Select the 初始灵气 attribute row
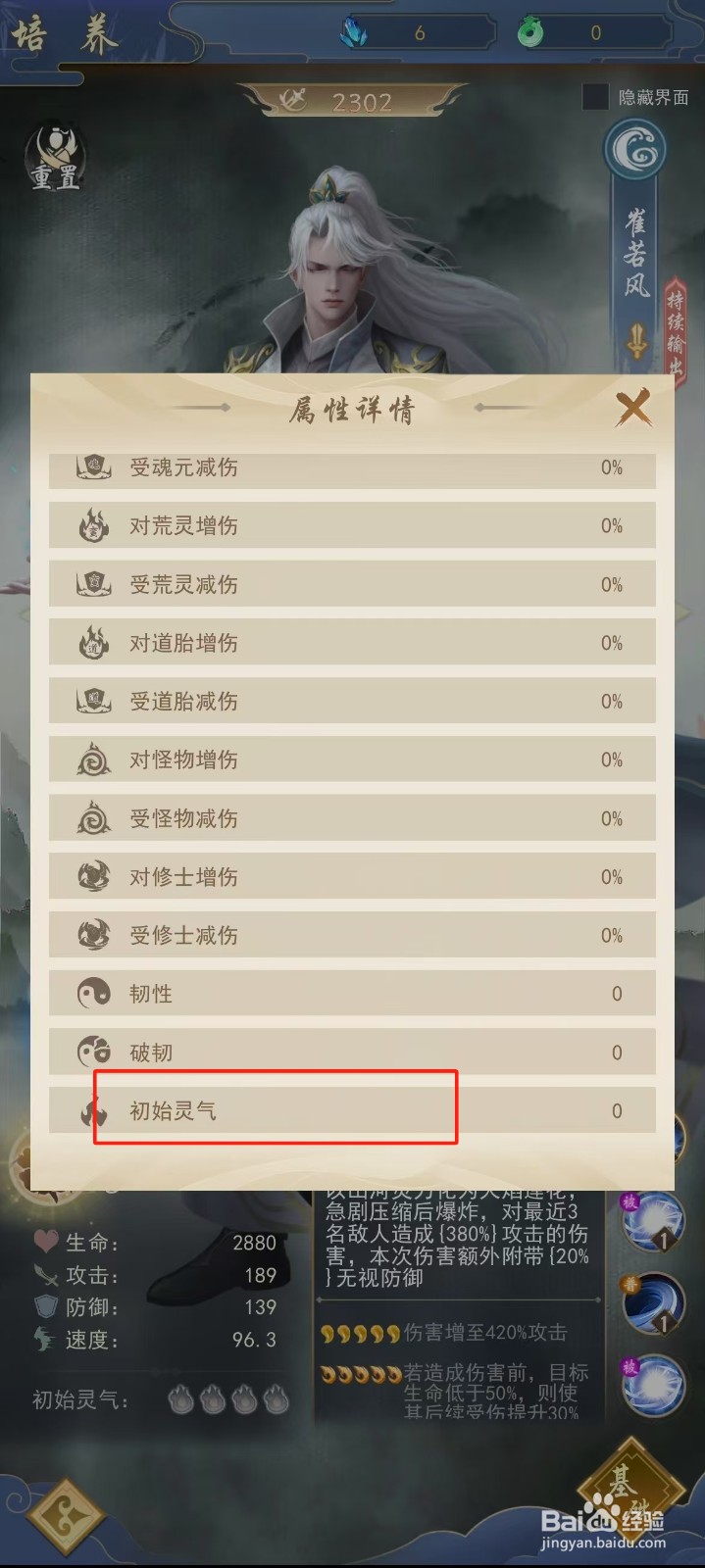This screenshot has width=705, height=1568. click(352, 1110)
